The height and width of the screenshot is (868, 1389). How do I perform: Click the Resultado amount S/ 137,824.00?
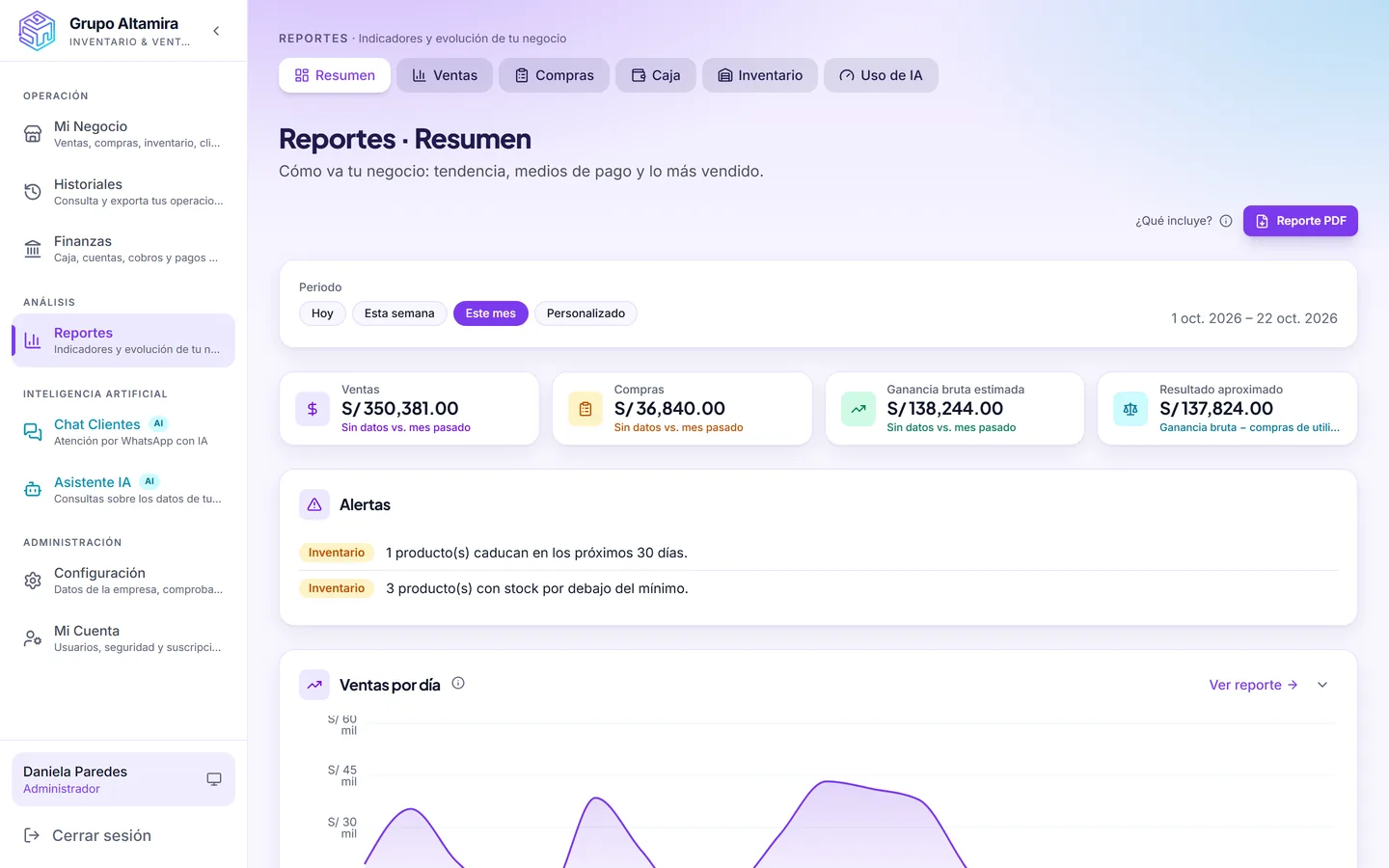(1216, 408)
